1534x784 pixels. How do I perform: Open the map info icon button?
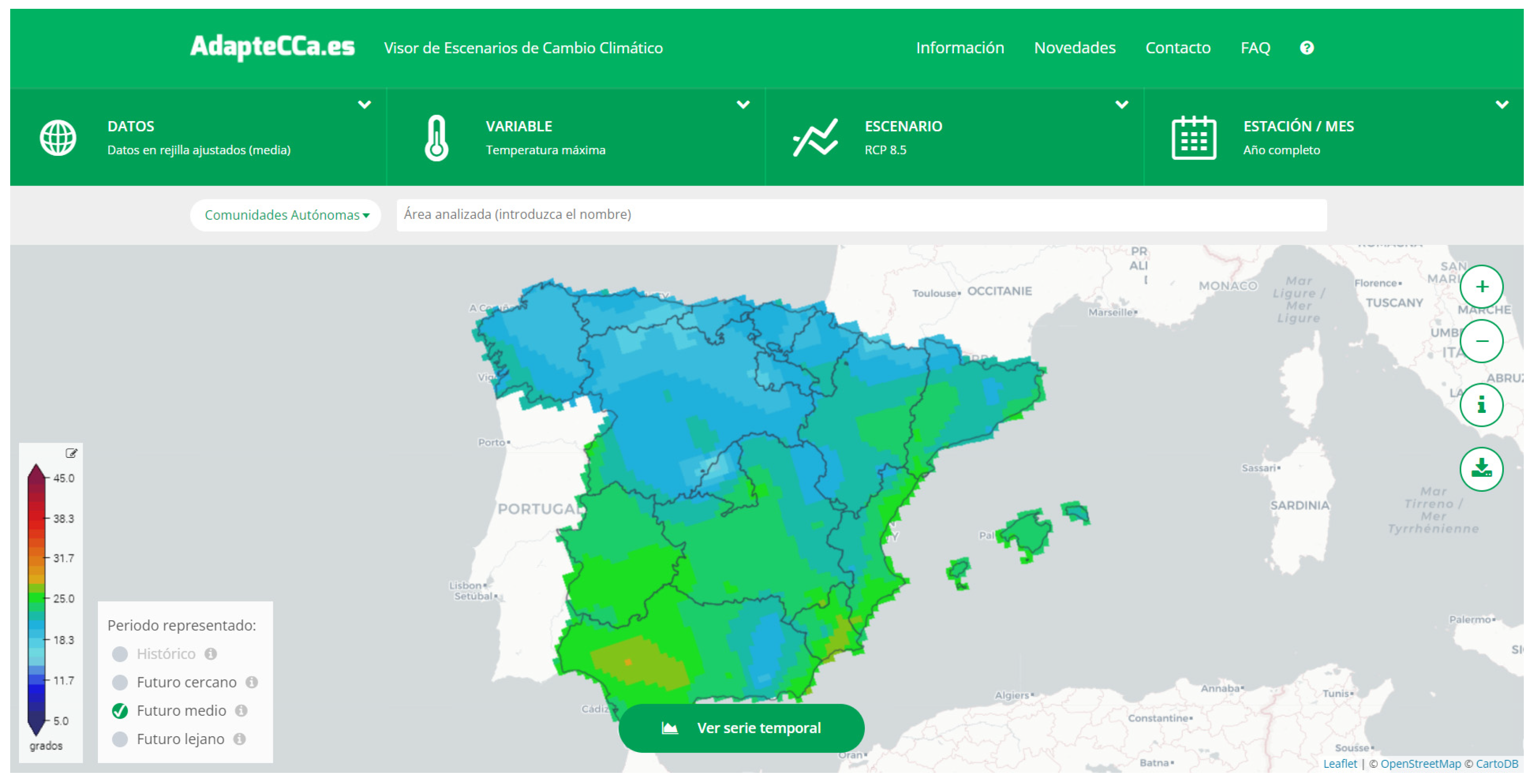(1481, 405)
